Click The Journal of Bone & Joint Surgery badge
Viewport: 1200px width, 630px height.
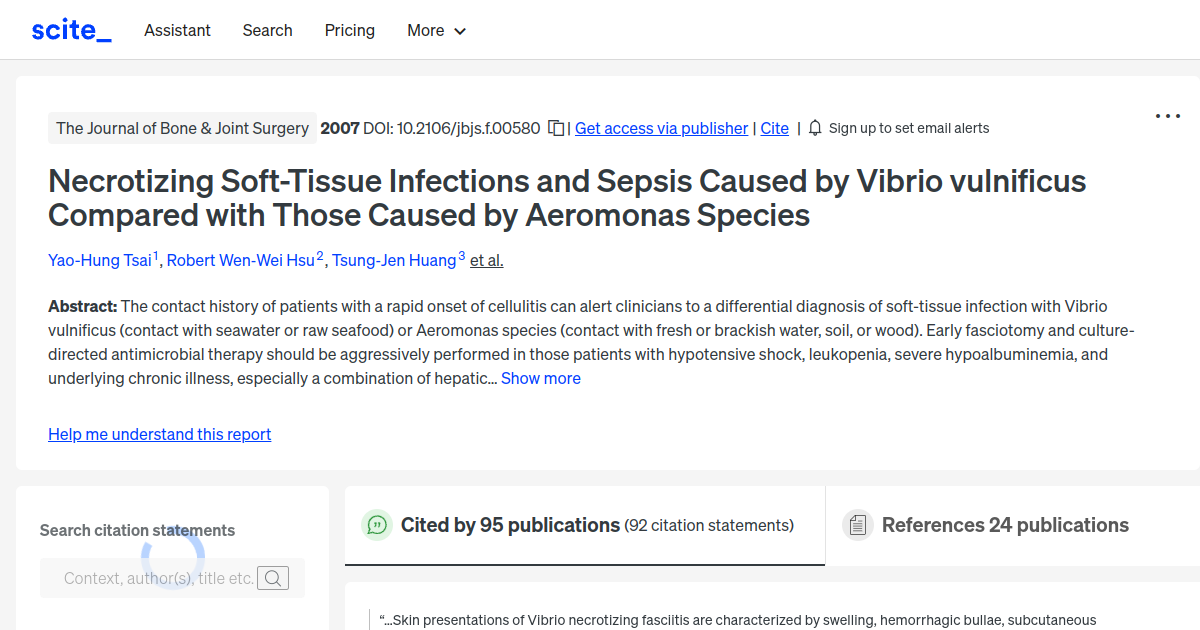tap(182, 128)
